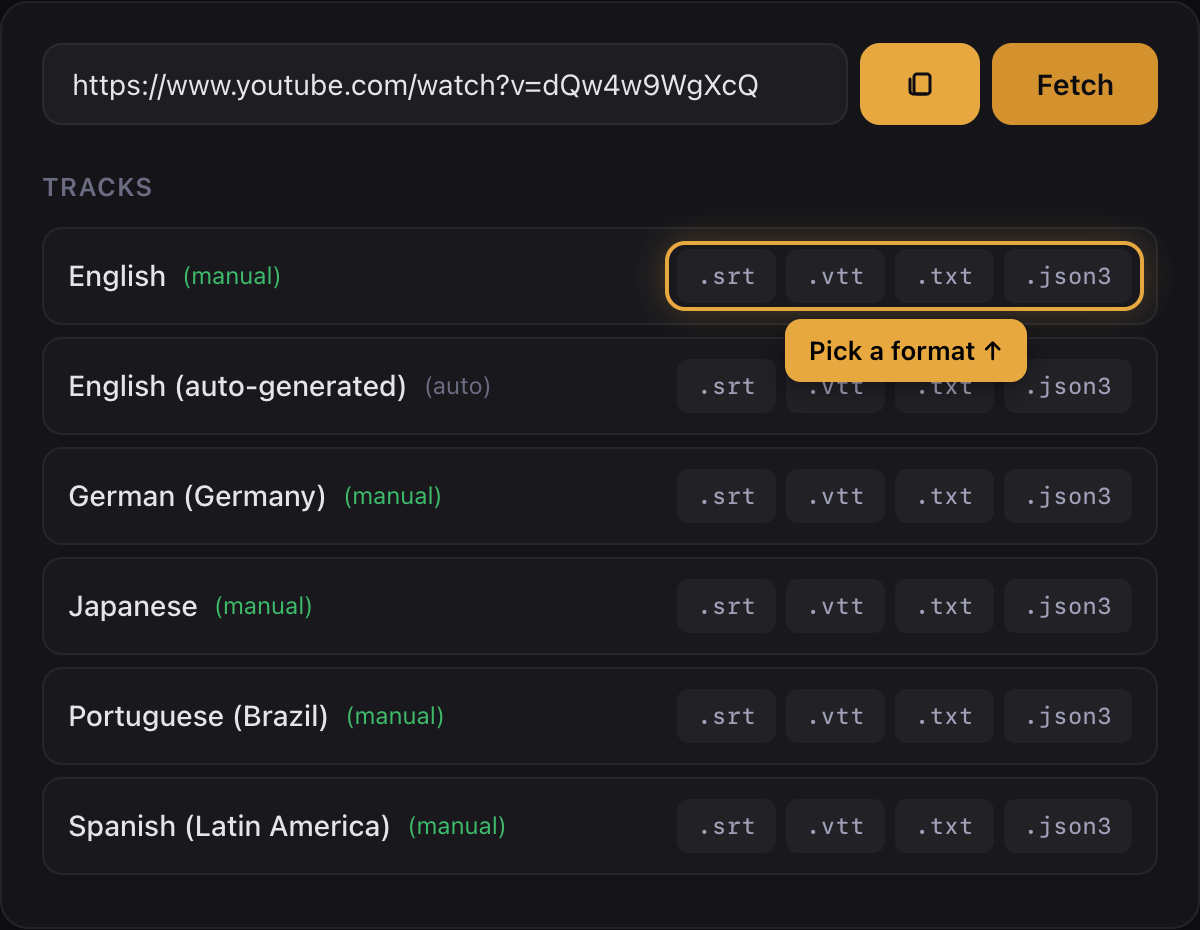
Task: Get English captions in .txt format
Action: click(943, 276)
